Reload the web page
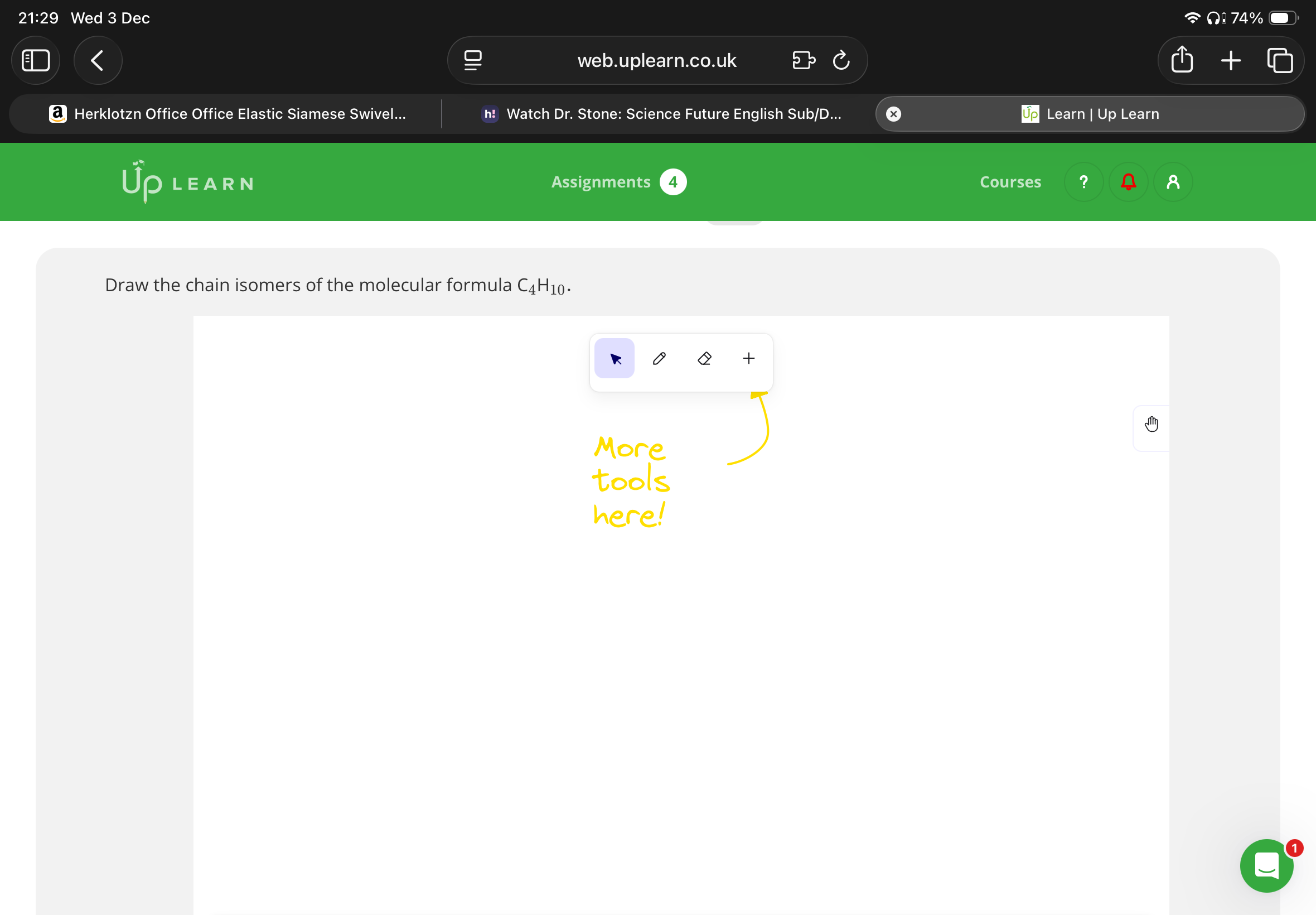This screenshot has width=1316, height=915. coord(840,60)
